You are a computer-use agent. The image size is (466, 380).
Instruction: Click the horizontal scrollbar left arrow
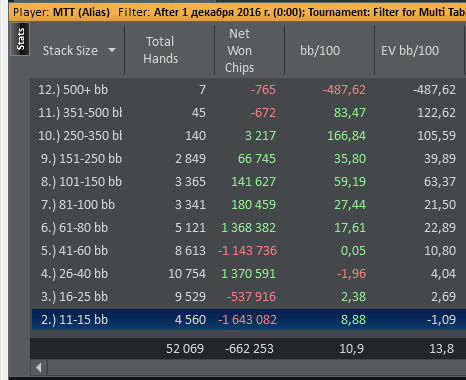tap(39, 368)
